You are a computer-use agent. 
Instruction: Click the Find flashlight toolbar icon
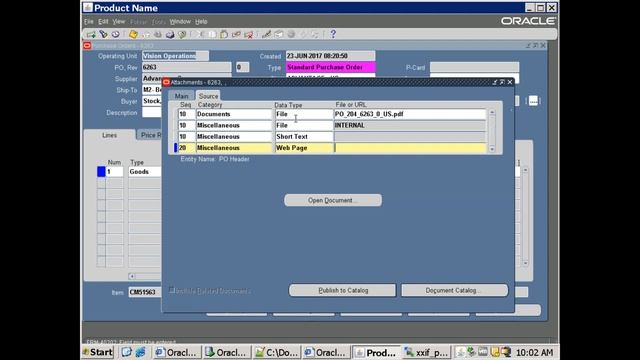coord(103,34)
